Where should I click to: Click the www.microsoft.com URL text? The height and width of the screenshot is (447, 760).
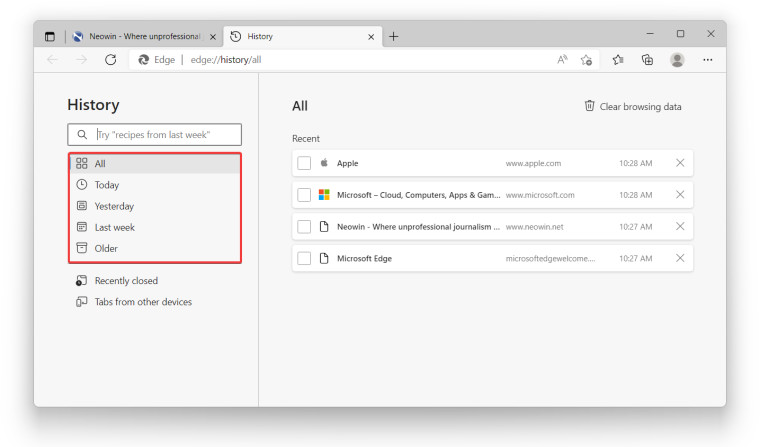tap(540, 195)
